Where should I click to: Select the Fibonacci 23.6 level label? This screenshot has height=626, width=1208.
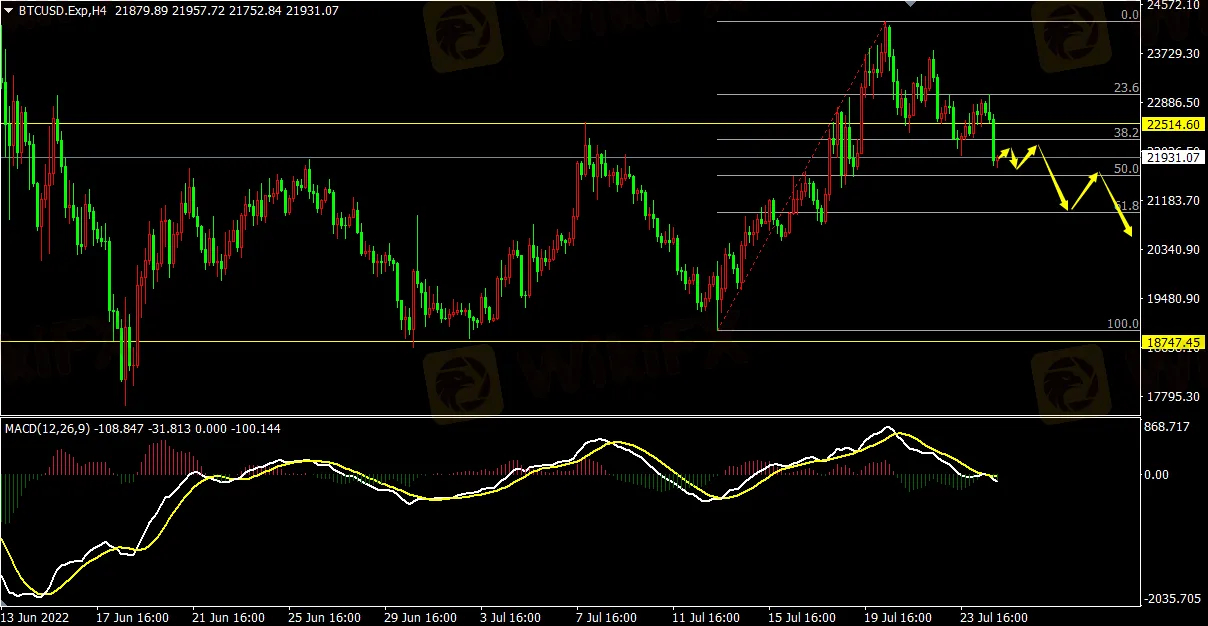(x=1127, y=88)
